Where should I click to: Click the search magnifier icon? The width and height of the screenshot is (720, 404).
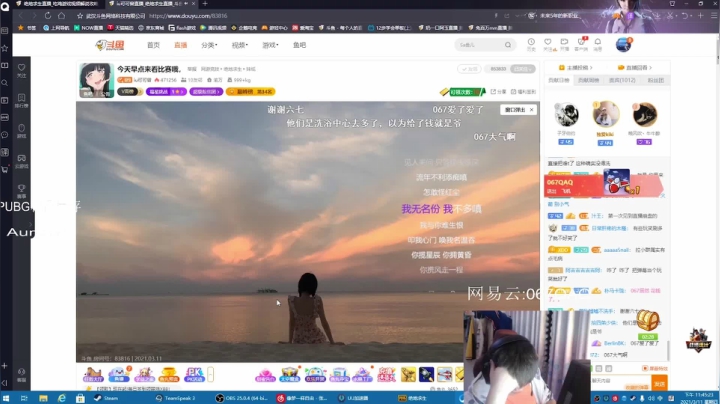[x=508, y=45]
